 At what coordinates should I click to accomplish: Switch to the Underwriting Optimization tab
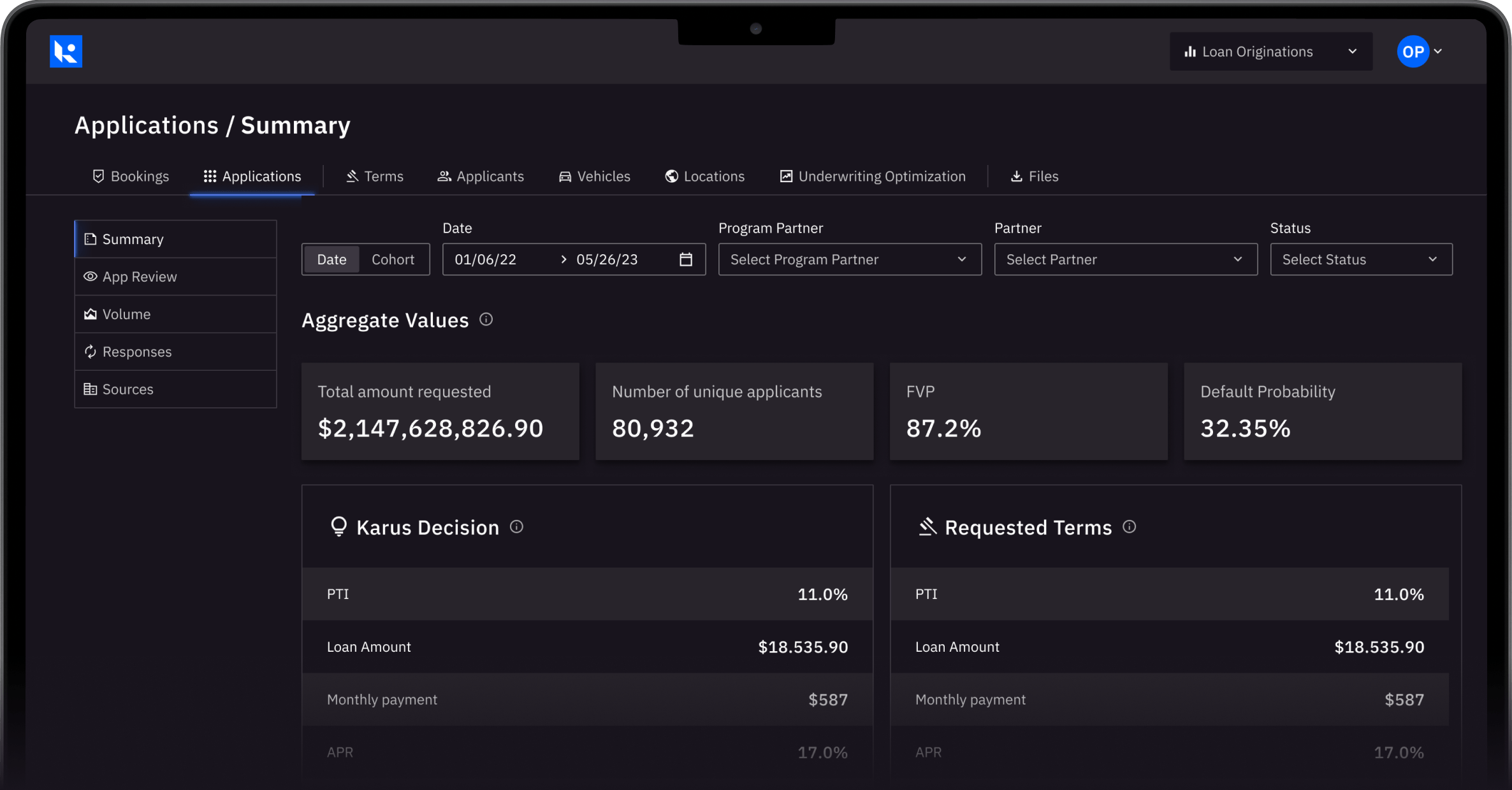[873, 176]
